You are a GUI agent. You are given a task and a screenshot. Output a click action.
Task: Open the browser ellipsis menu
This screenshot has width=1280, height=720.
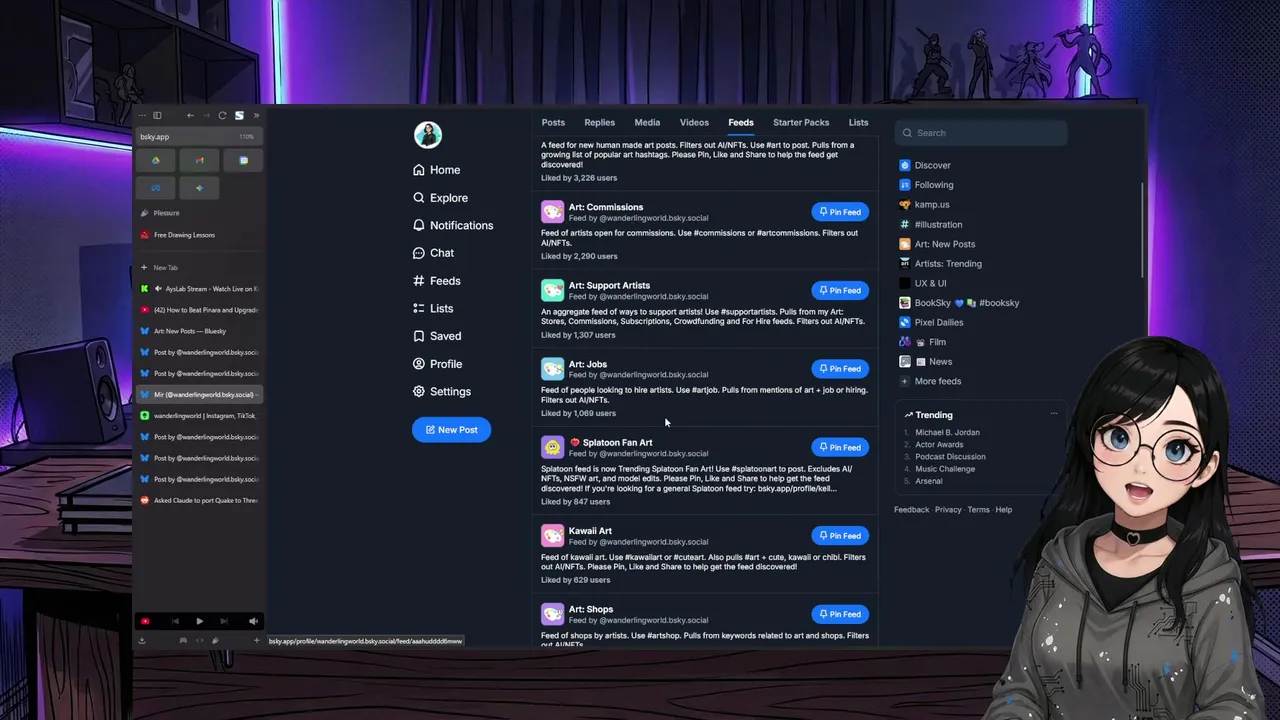143,115
